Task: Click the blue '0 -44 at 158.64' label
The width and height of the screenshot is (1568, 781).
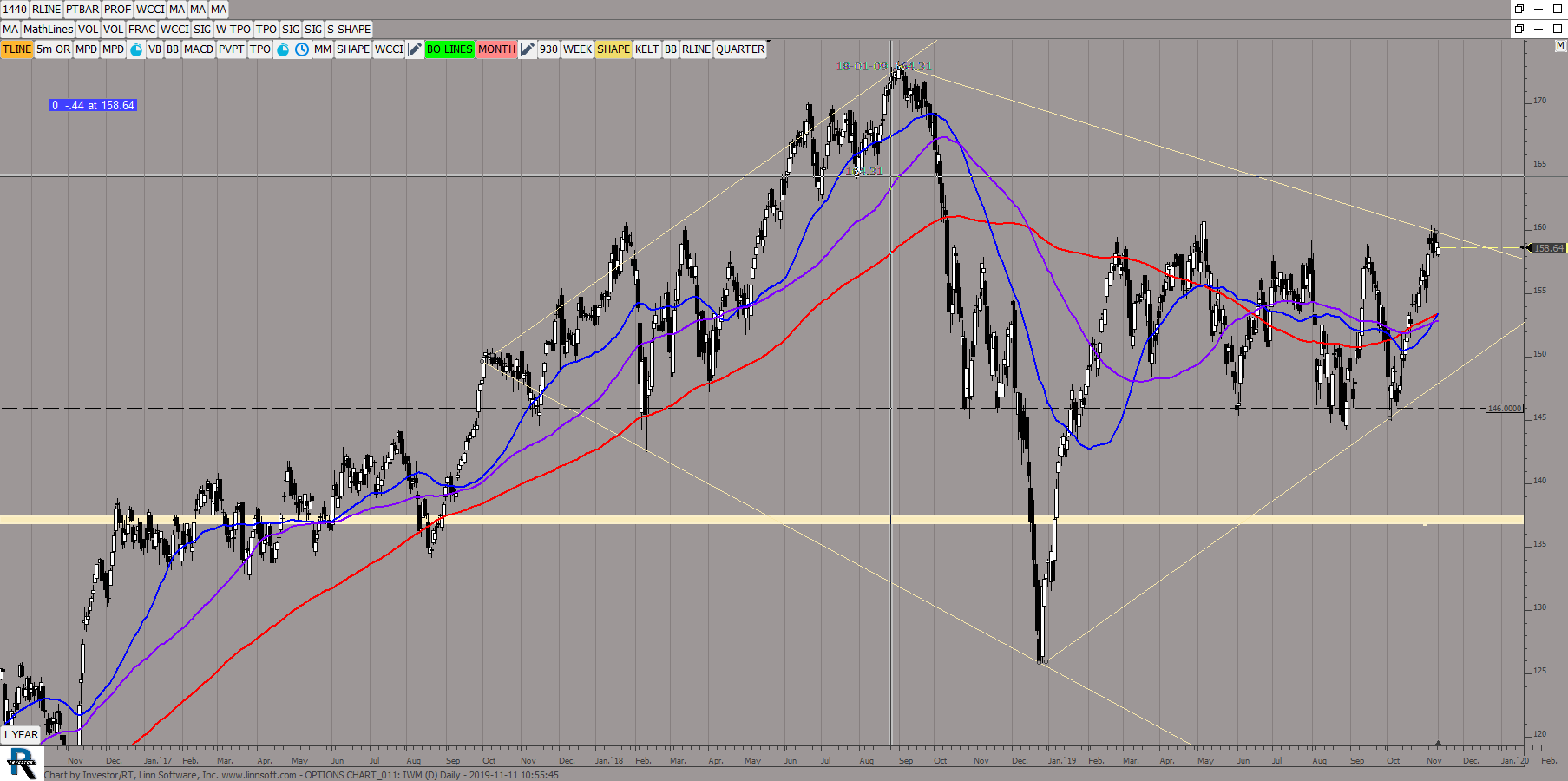Action: (94, 105)
